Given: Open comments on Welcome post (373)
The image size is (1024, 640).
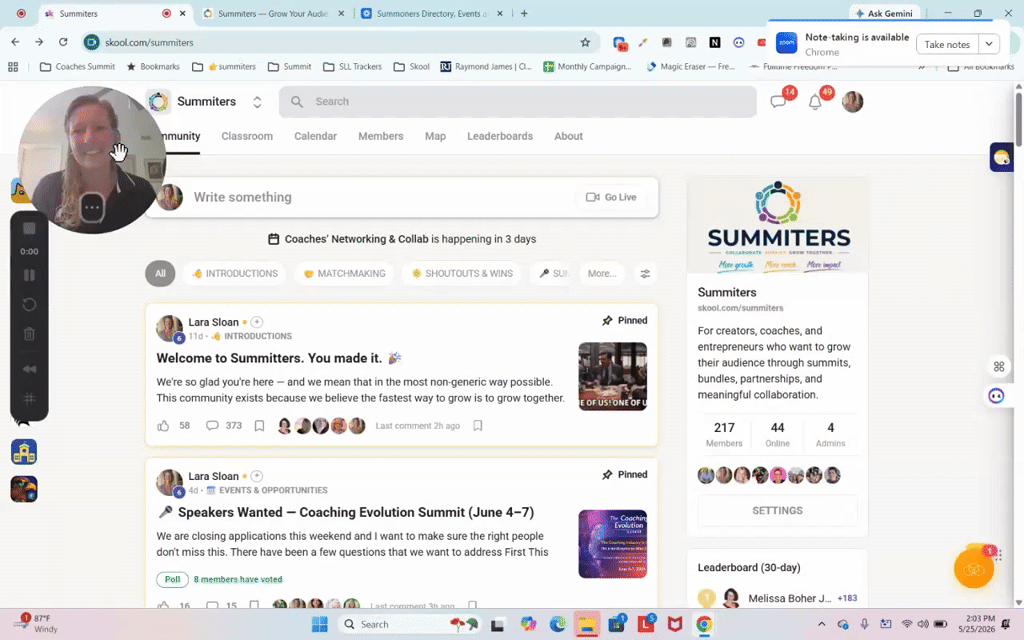Looking at the screenshot, I should pos(224,426).
